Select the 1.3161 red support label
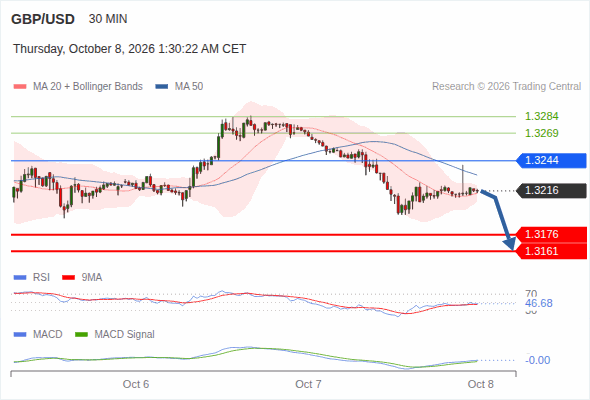The width and height of the screenshot is (590, 400). (551, 251)
